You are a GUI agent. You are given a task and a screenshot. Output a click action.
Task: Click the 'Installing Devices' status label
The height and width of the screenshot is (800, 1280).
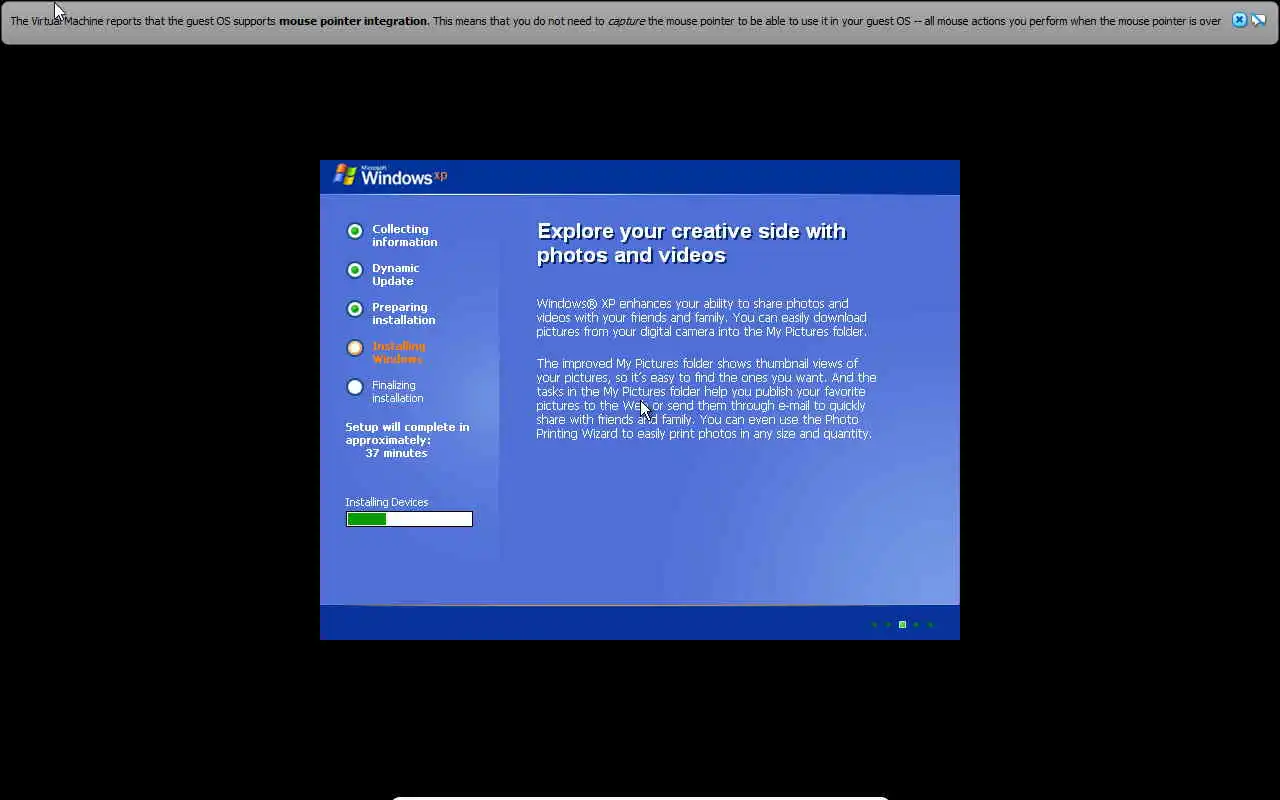pyautogui.click(x=387, y=502)
